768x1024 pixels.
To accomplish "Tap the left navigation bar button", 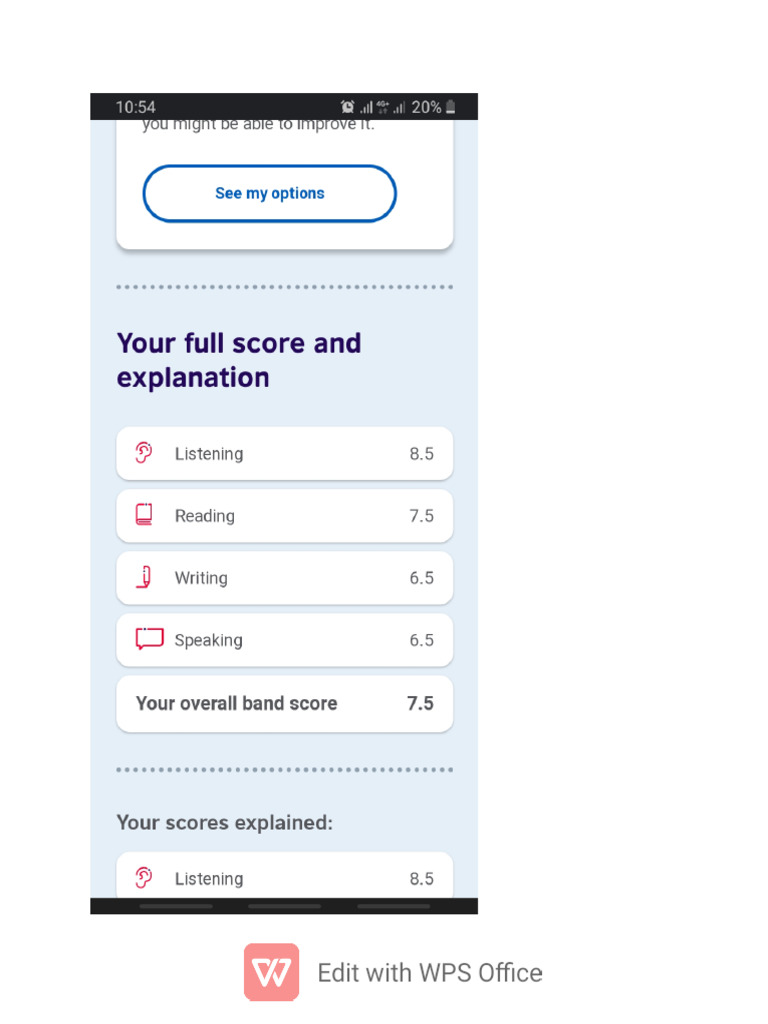I will click(176, 906).
